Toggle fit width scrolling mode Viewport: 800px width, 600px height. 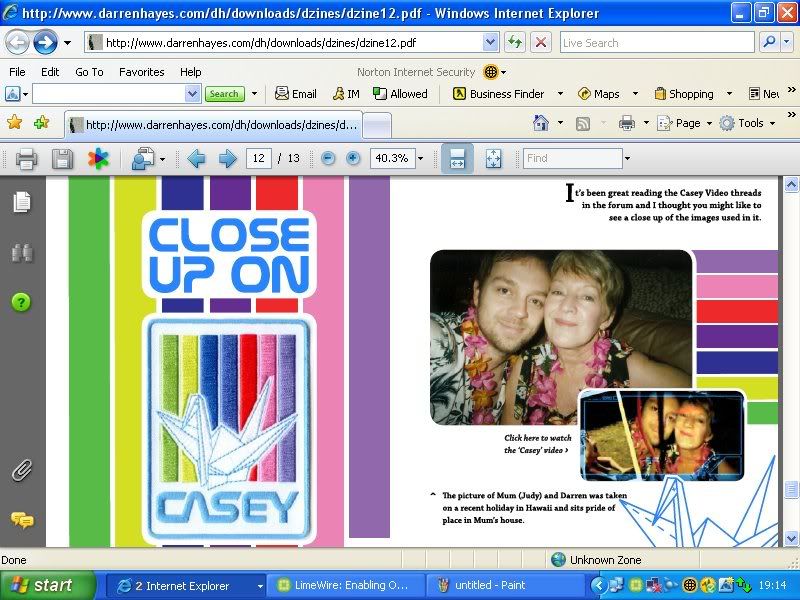click(458, 159)
